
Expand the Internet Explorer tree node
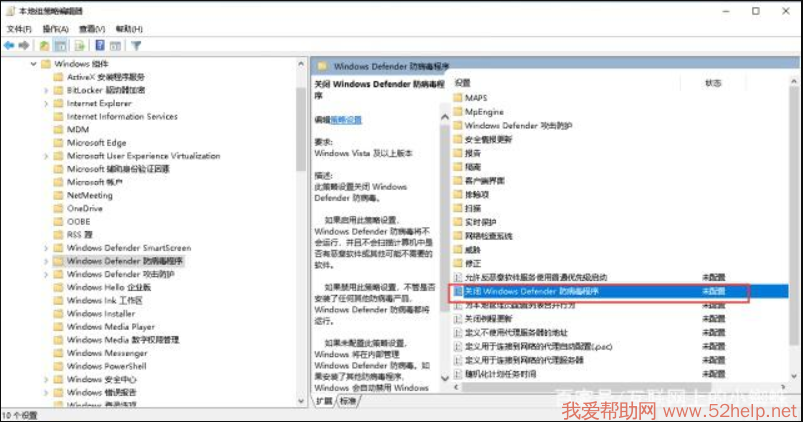(x=46, y=103)
